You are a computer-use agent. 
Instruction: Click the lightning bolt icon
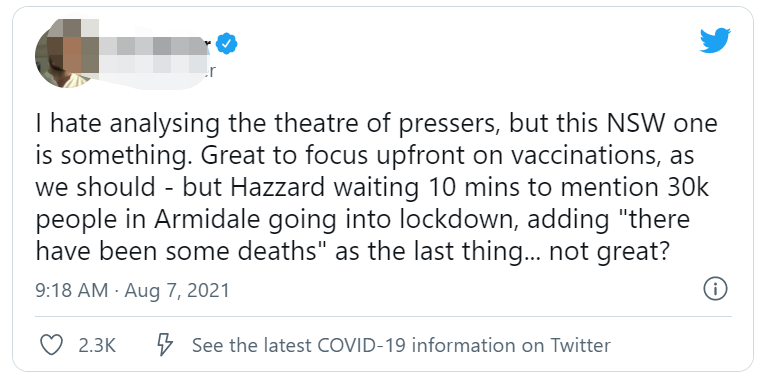[164, 345]
